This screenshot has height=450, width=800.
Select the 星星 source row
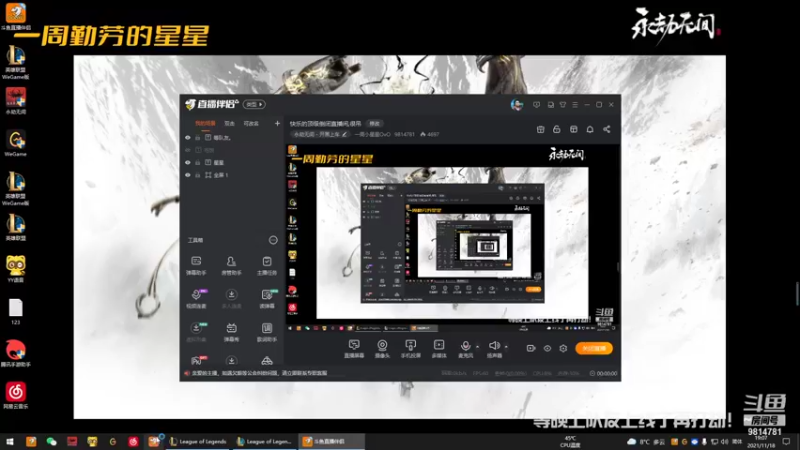[233, 162]
